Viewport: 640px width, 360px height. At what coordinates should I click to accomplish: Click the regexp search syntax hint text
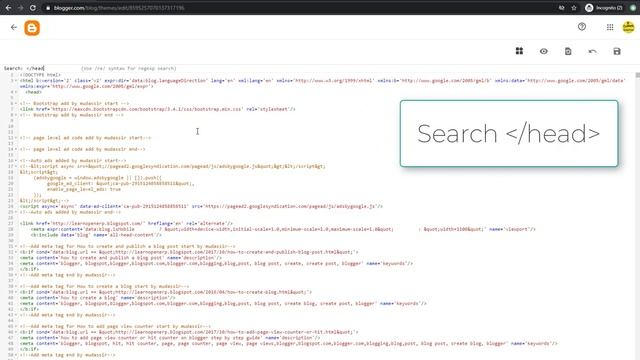[129, 69]
